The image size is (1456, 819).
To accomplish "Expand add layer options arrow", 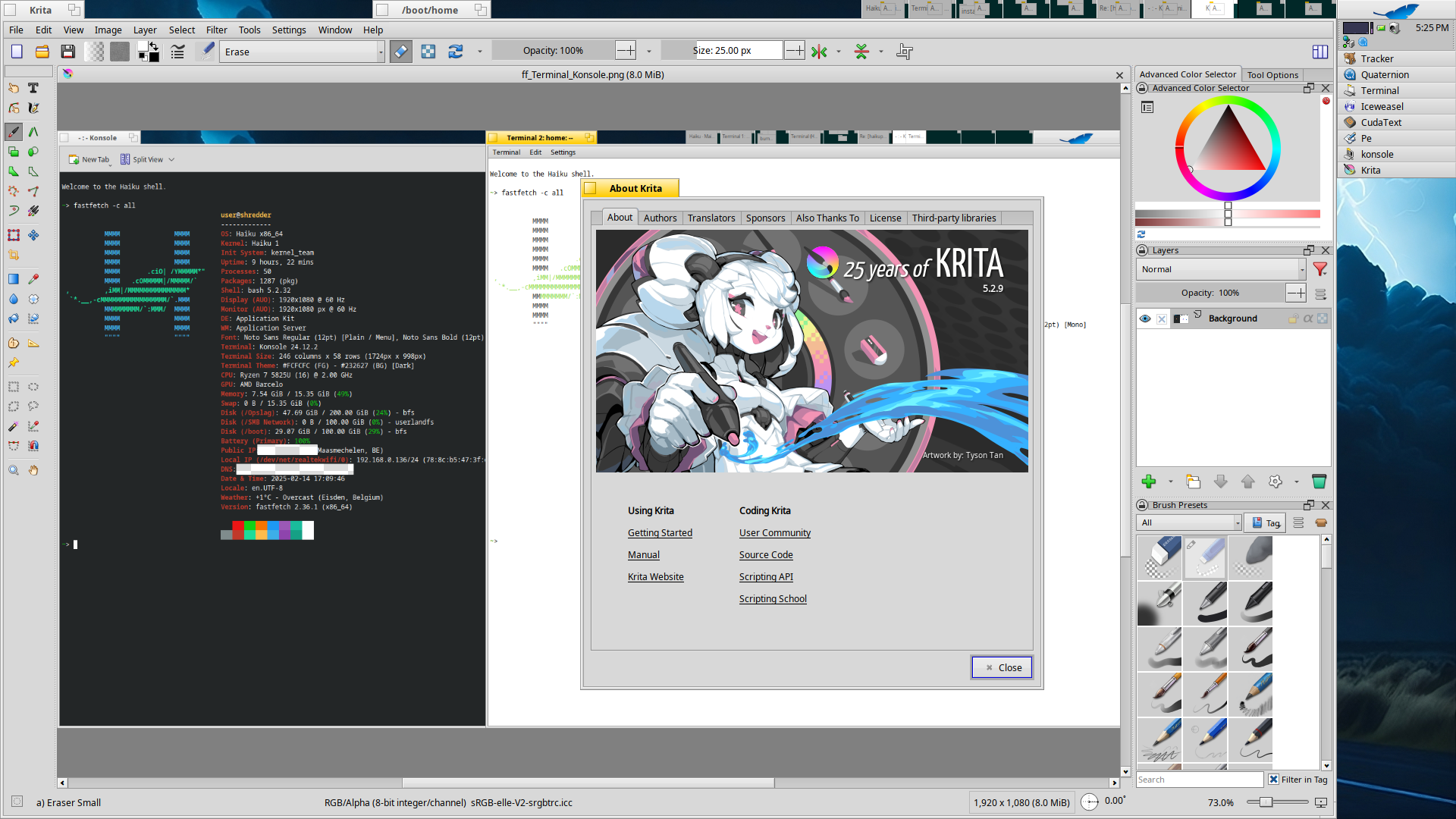I will (1170, 482).
